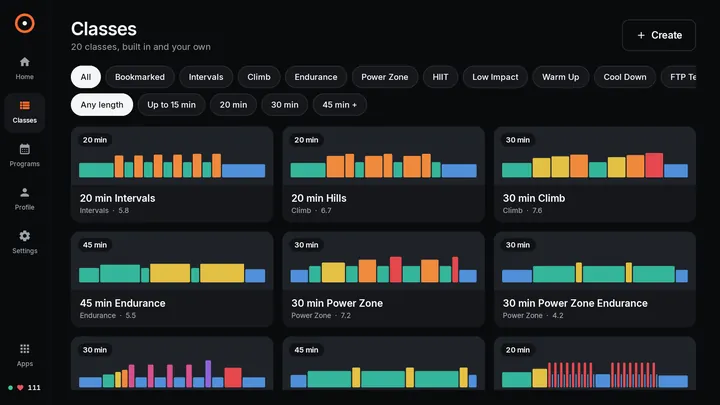
Task: Filter classes by Intervals
Action: coord(206,77)
